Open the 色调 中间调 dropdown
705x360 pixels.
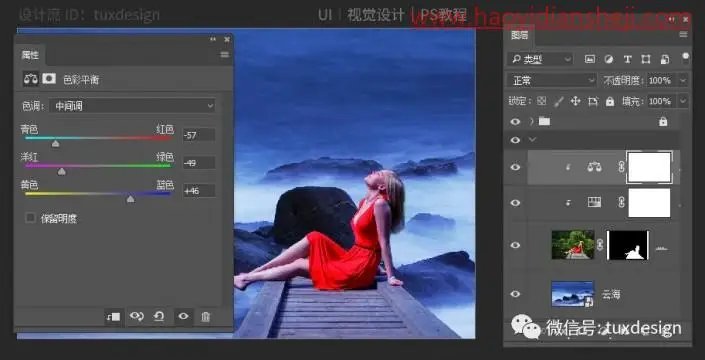click(x=132, y=106)
